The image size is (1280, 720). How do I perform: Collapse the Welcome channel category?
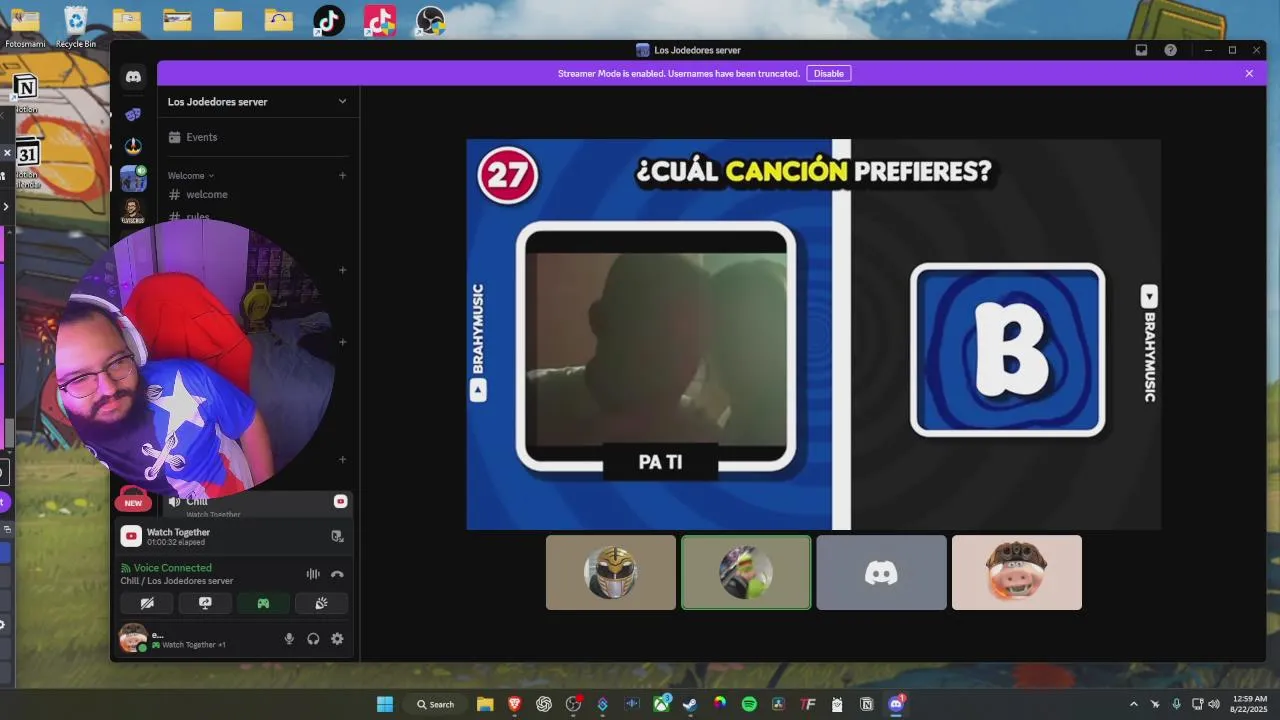190,175
